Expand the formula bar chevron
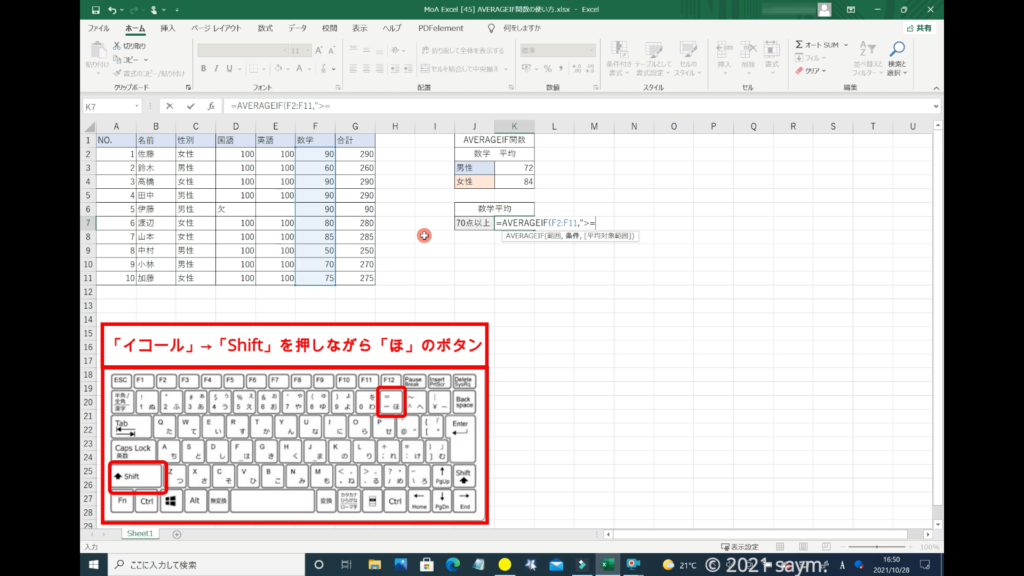Image resolution: width=1024 pixels, height=576 pixels. (x=935, y=106)
